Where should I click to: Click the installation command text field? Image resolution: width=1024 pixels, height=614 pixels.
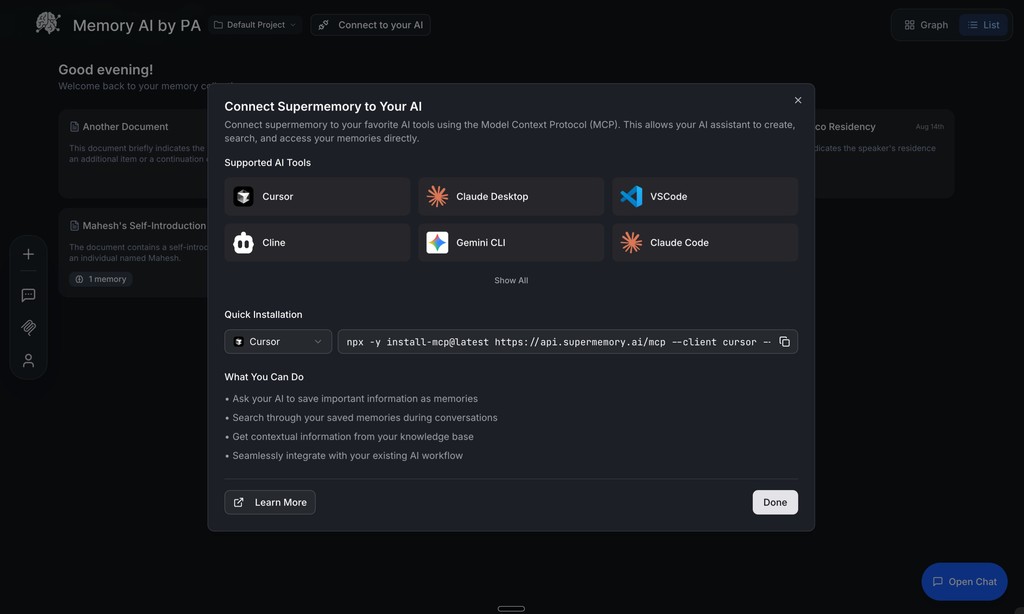pos(550,341)
